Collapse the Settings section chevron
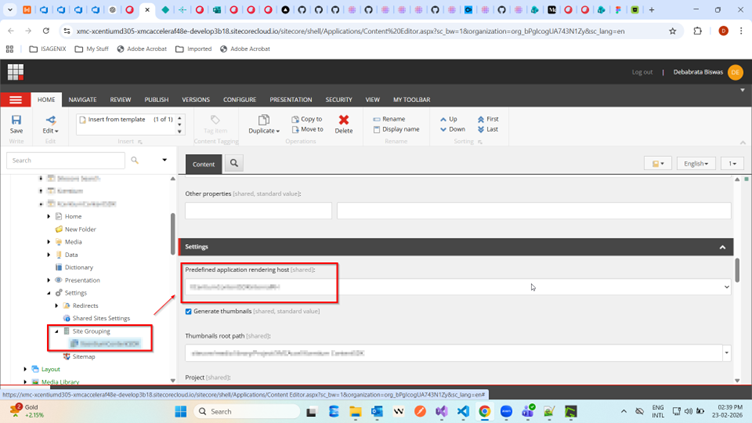Viewport: 752px width, 423px height. click(x=722, y=247)
